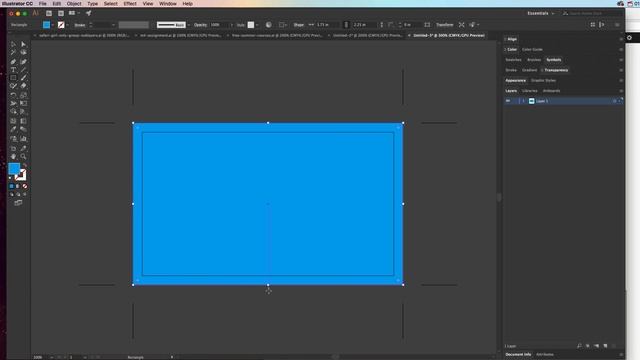
Task: Select the Line Segment tool
Action: pos(23,70)
